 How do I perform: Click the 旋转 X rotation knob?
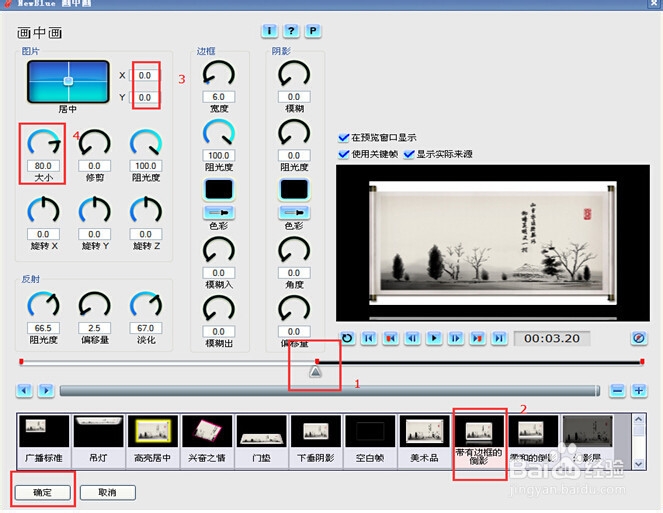(x=44, y=211)
